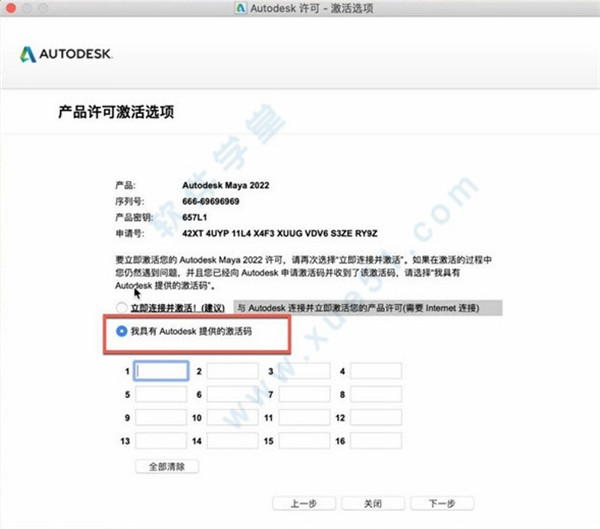600x529 pixels.
Task: Close the window with red button
Action: tap(11, 8)
